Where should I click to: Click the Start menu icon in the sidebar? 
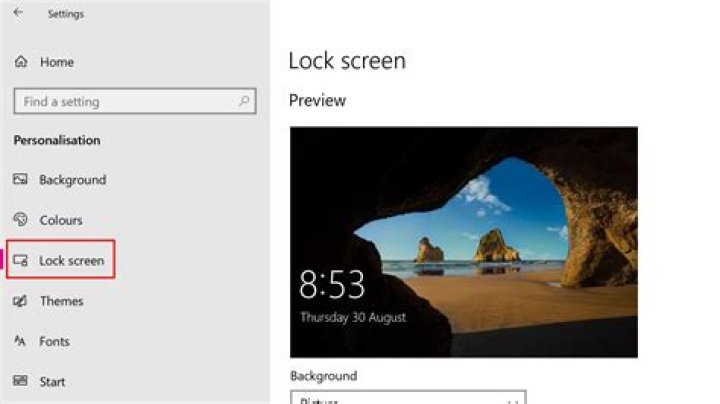pyautogui.click(x=21, y=381)
